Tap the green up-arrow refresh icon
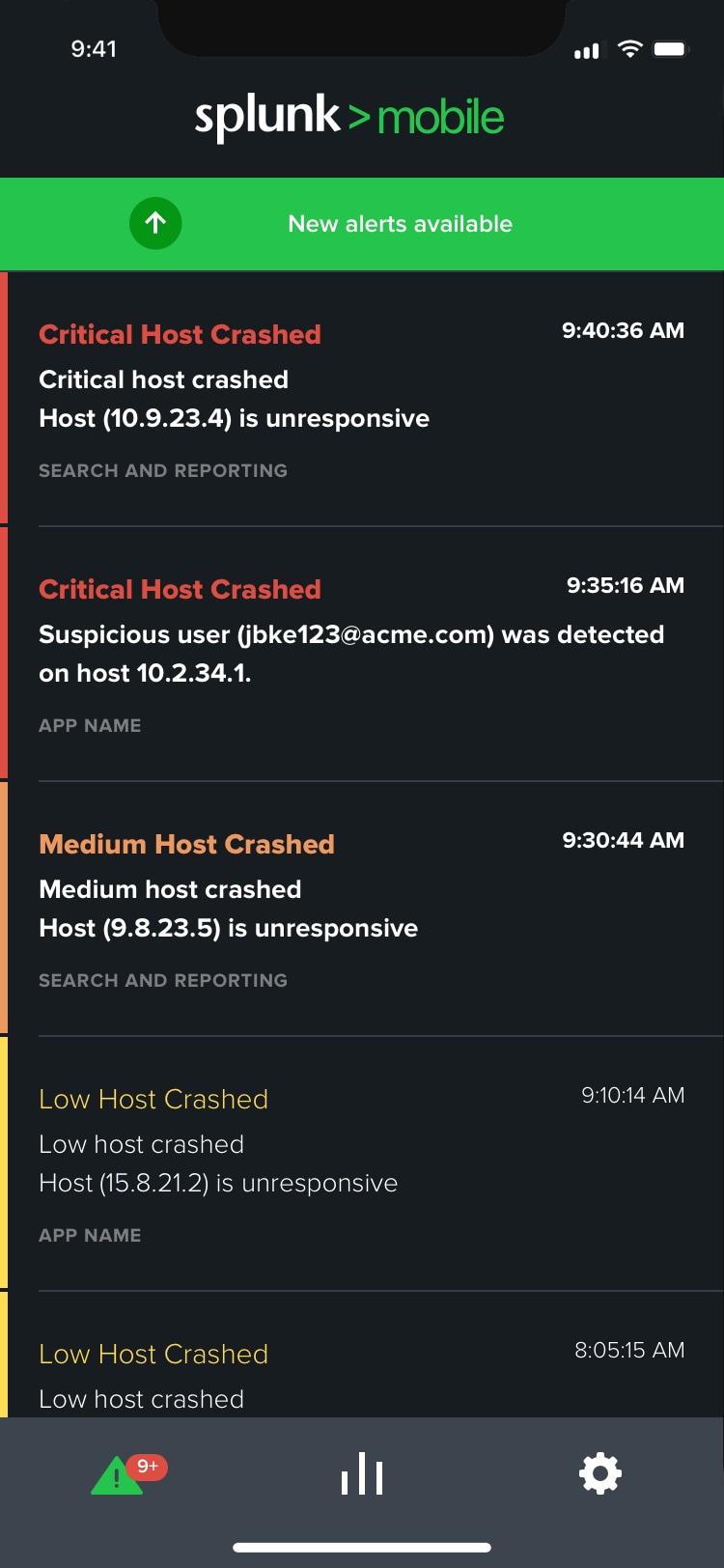 (155, 223)
